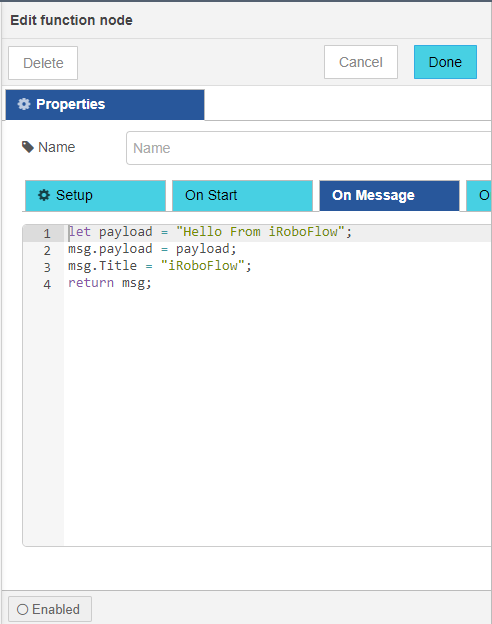
Task: Click the Setup tab gear icon
Action: pyautogui.click(x=44, y=195)
